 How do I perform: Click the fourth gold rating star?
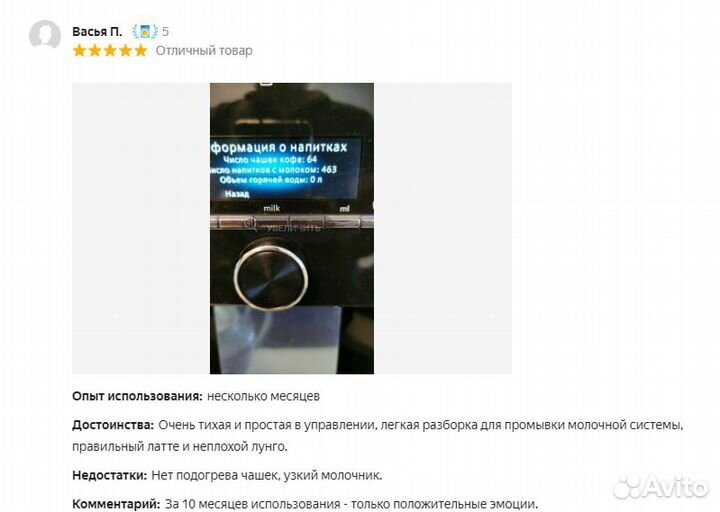pyautogui.click(x=125, y=51)
